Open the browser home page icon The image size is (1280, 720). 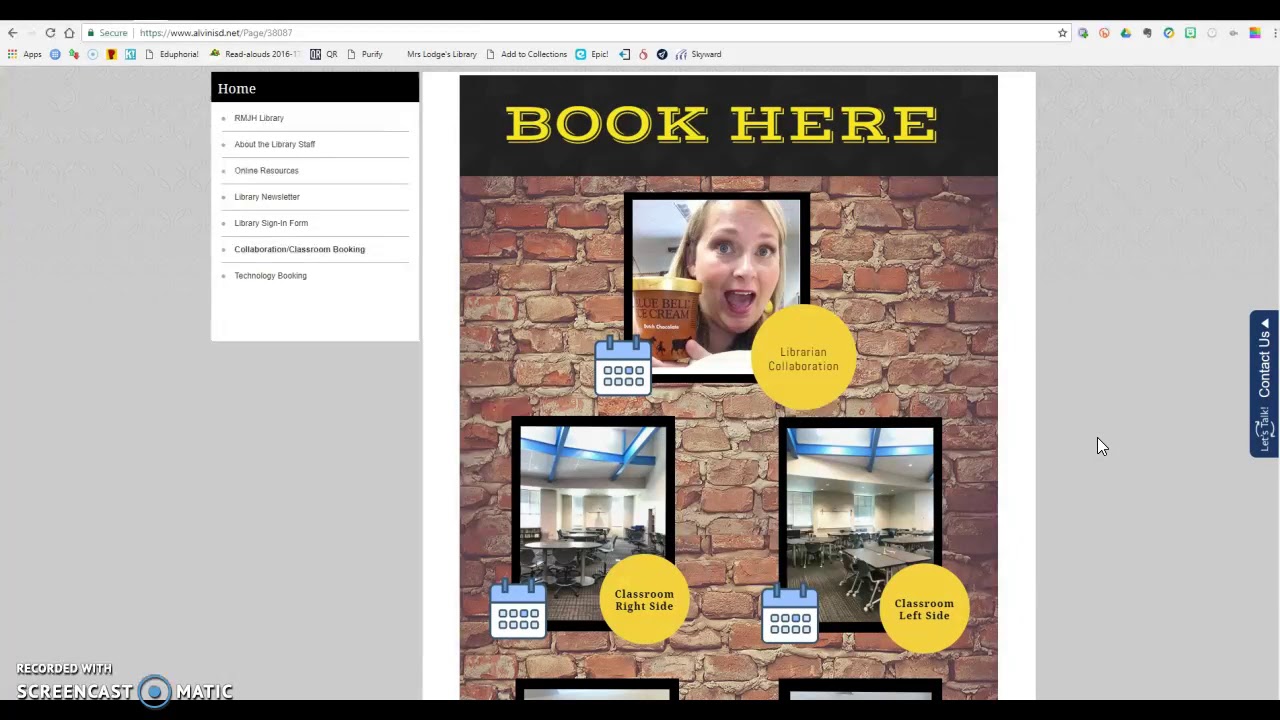(69, 33)
